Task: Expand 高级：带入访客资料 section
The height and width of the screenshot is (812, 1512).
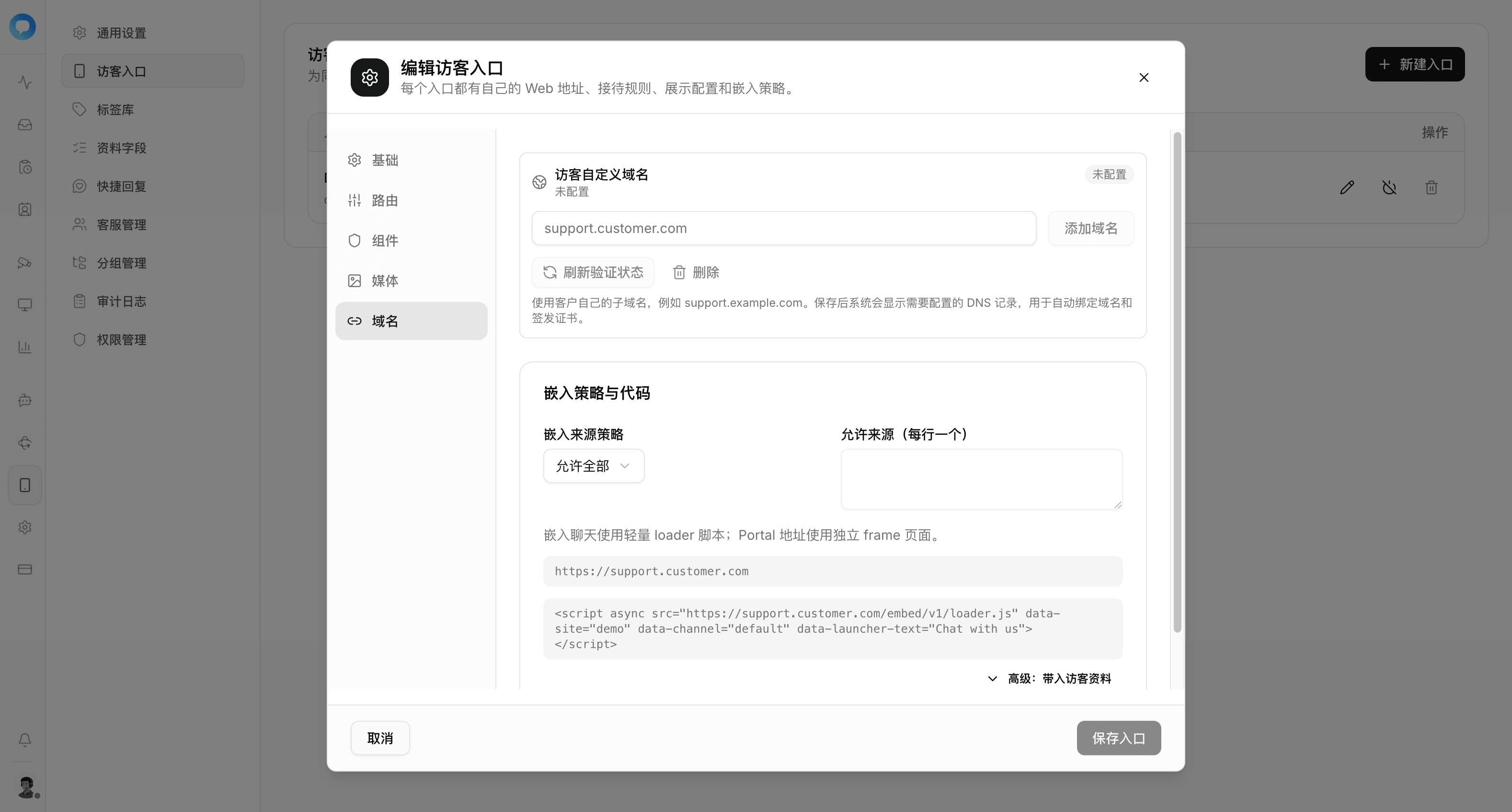Action: coord(1050,679)
